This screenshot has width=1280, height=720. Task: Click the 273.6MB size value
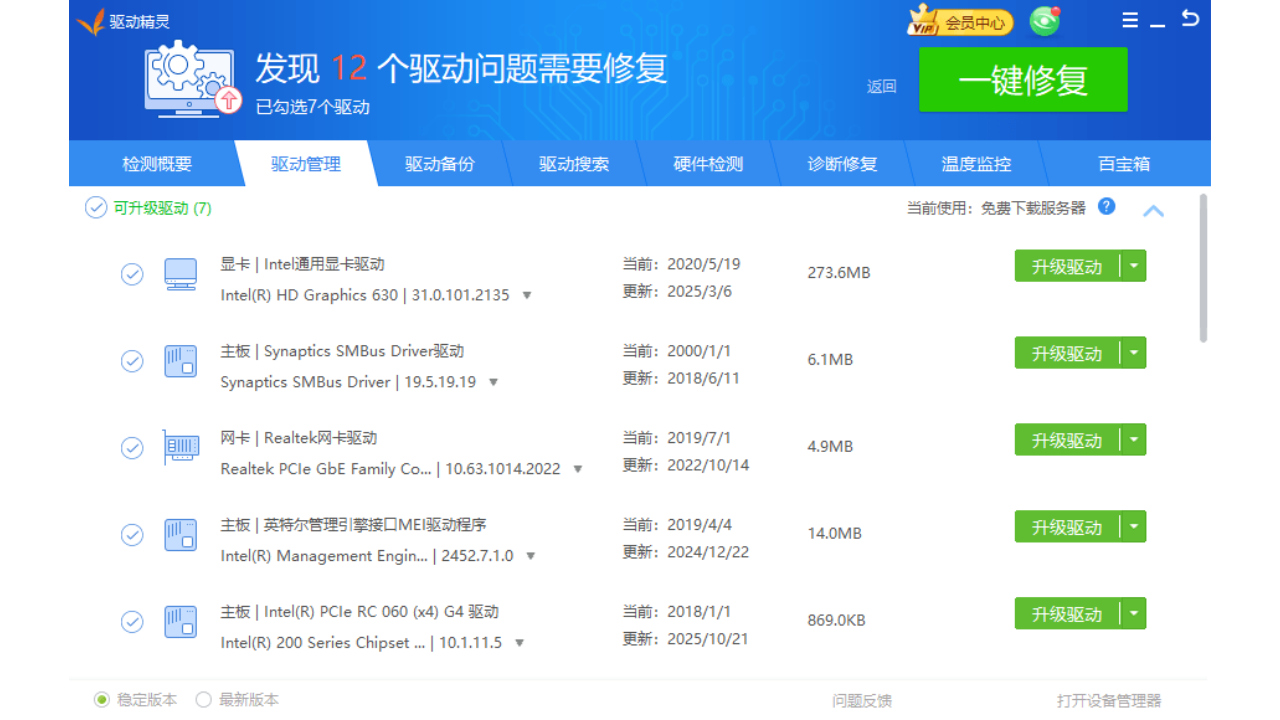point(839,272)
